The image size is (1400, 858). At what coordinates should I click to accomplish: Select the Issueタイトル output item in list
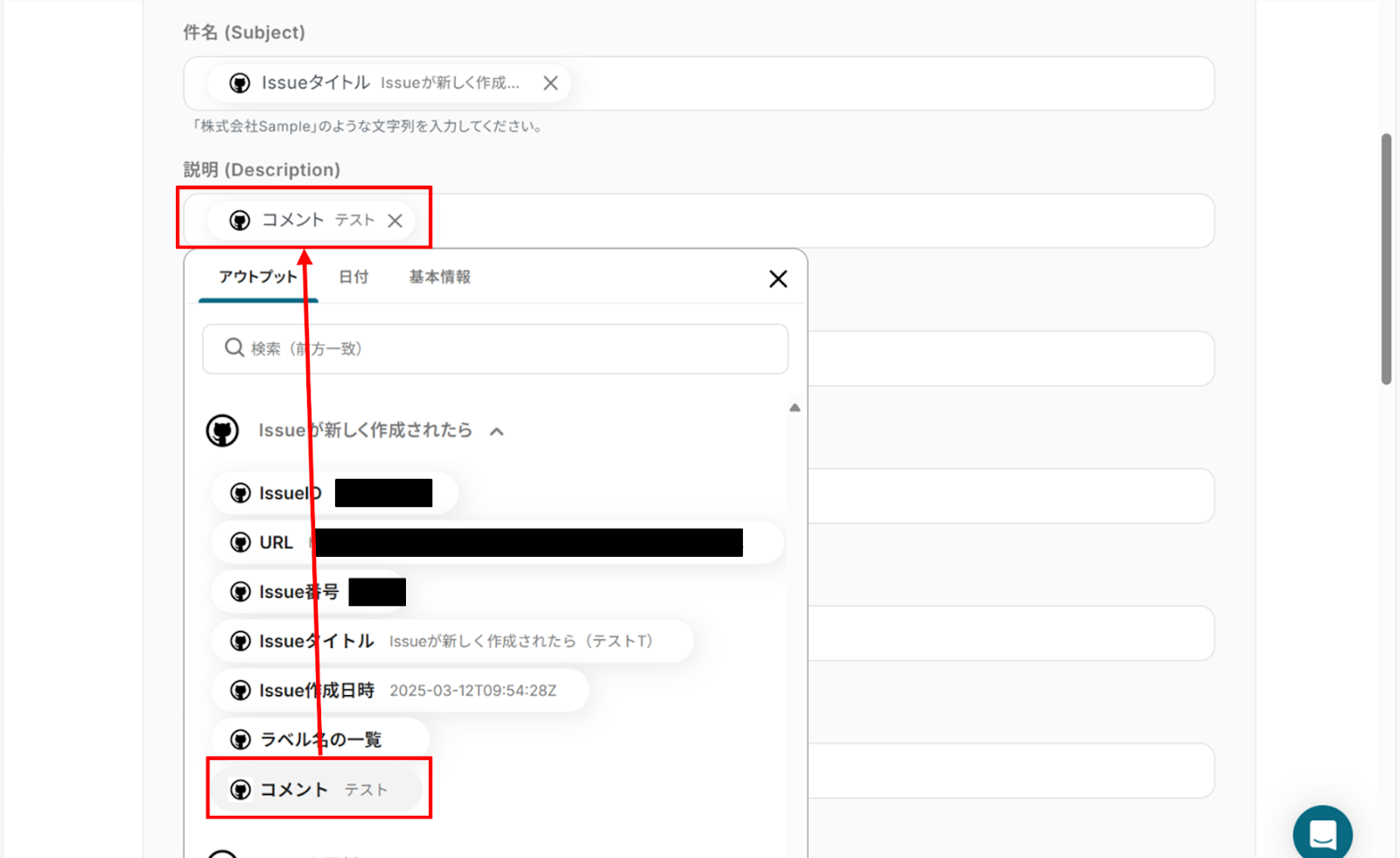click(451, 641)
